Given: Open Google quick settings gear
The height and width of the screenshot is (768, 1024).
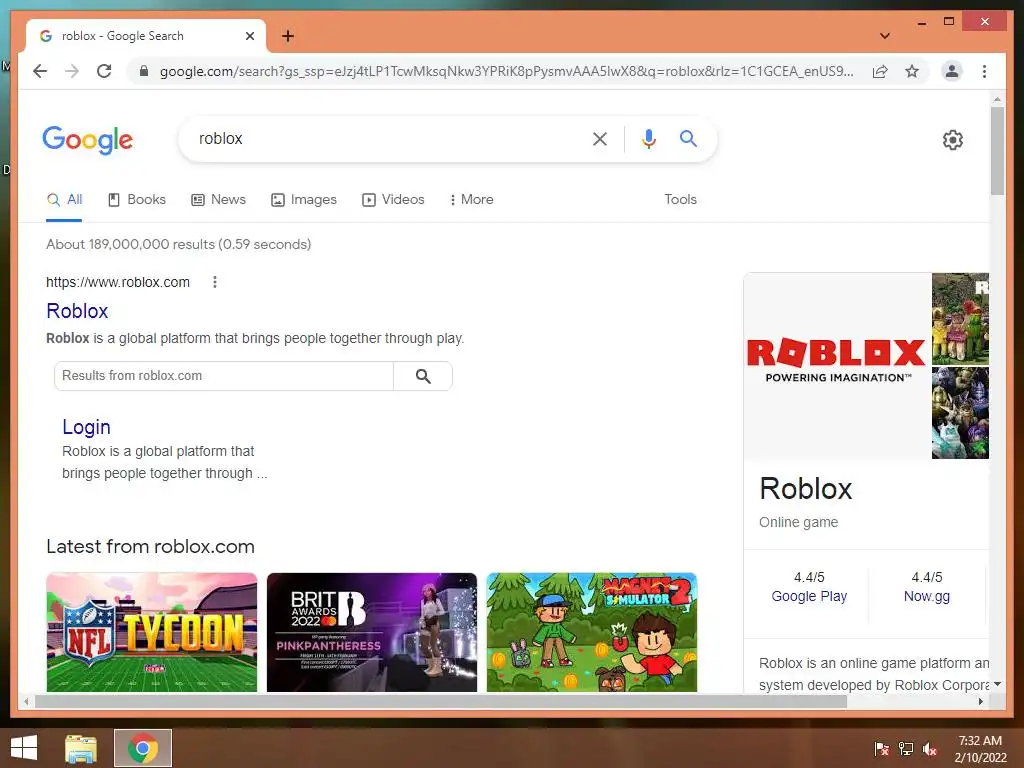Looking at the screenshot, I should click(x=953, y=140).
